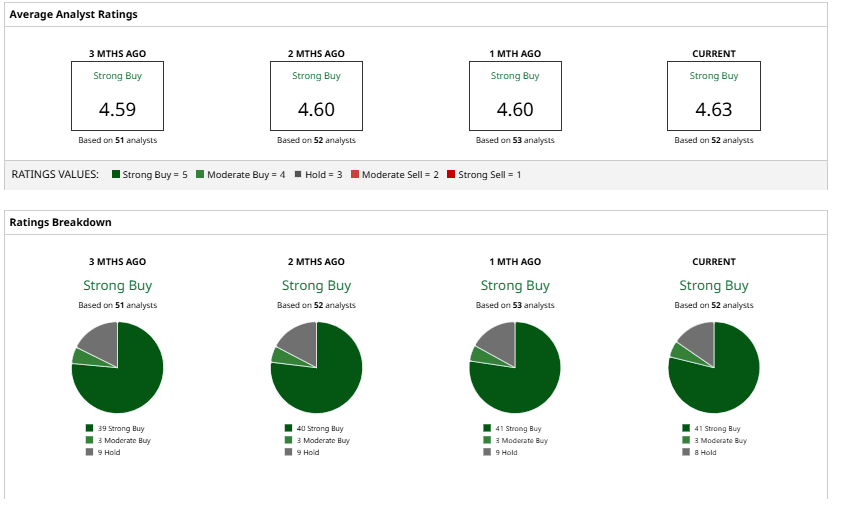
Task: Click the CURRENT 4.63 rating box
Action: pos(714,96)
